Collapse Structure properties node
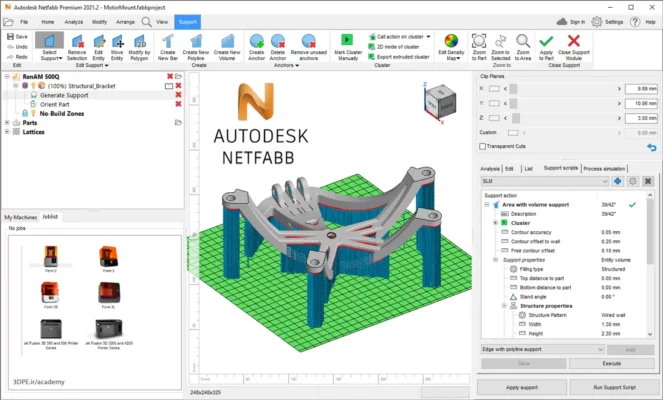663x400 pixels. tap(504, 306)
